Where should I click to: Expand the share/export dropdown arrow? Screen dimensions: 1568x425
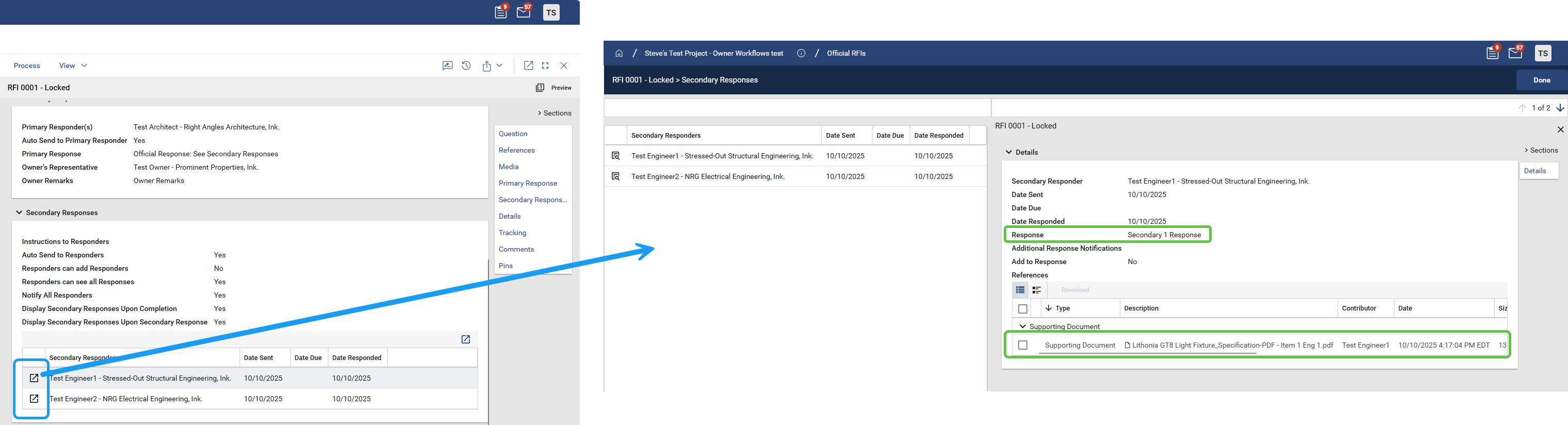[499, 66]
